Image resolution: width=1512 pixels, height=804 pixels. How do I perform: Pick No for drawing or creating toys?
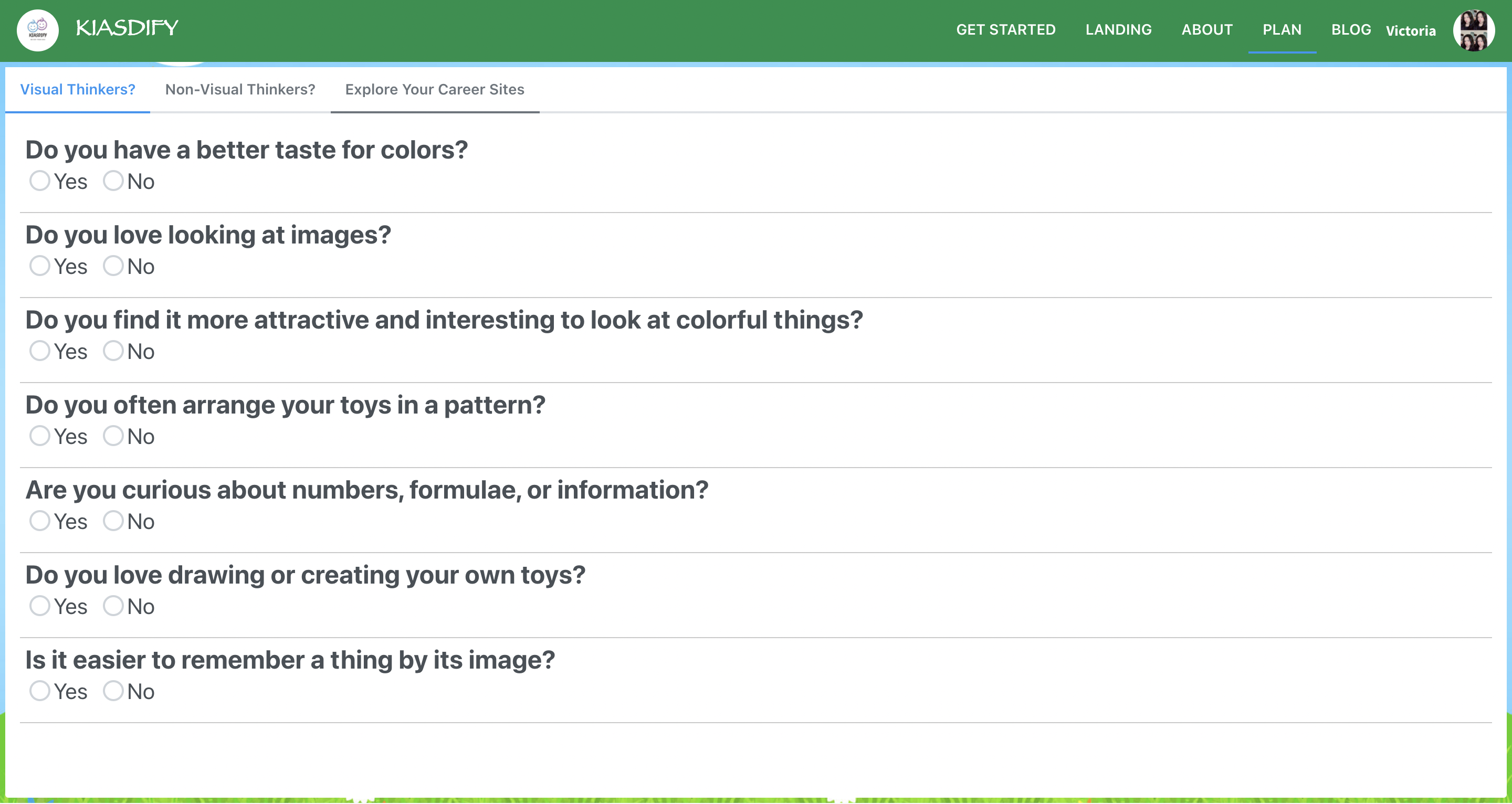[x=113, y=606]
